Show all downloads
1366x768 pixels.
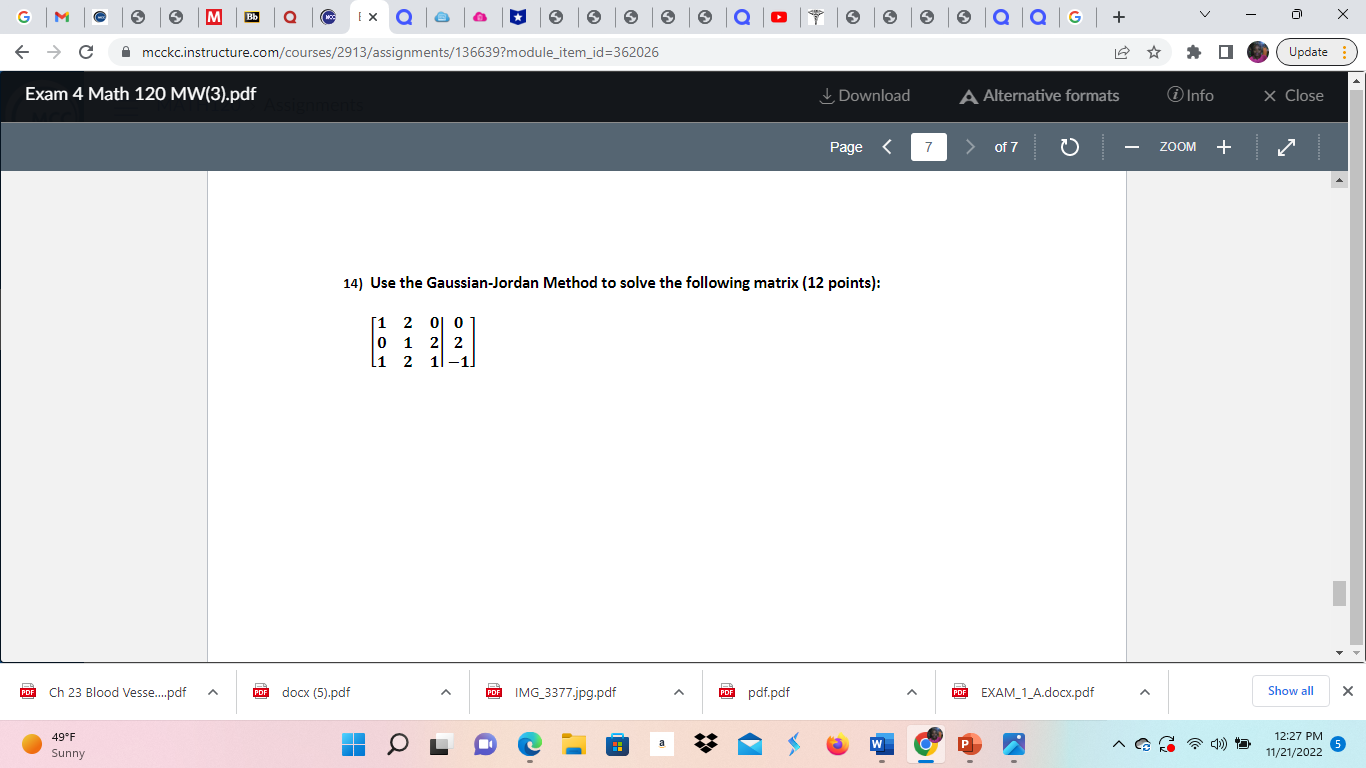pyautogui.click(x=1291, y=691)
